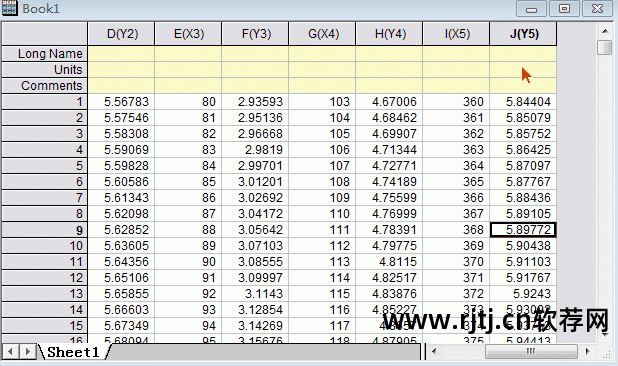The width and height of the screenshot is (618, 366).
Task: Click Units cell of F(Y3)
Action: (255, 70)
